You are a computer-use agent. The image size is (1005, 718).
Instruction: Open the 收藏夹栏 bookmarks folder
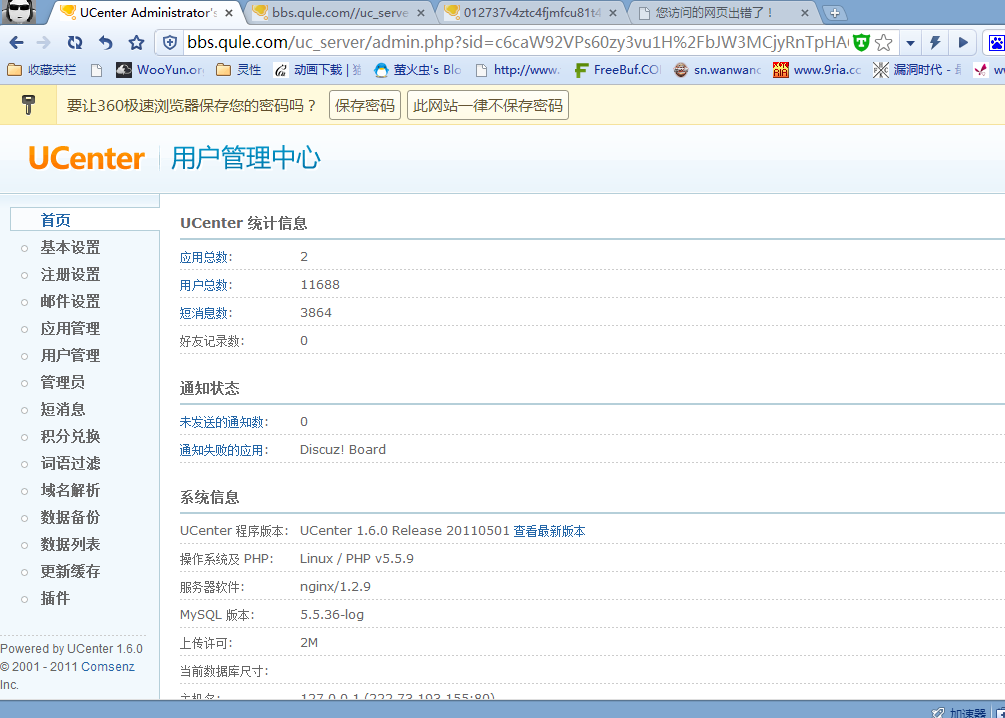[41, 70]
